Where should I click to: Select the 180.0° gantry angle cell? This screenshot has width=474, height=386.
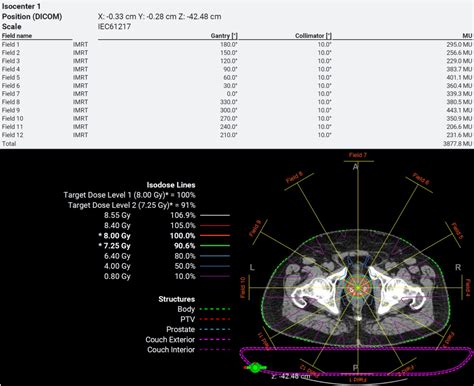click(x=228, y=44)
